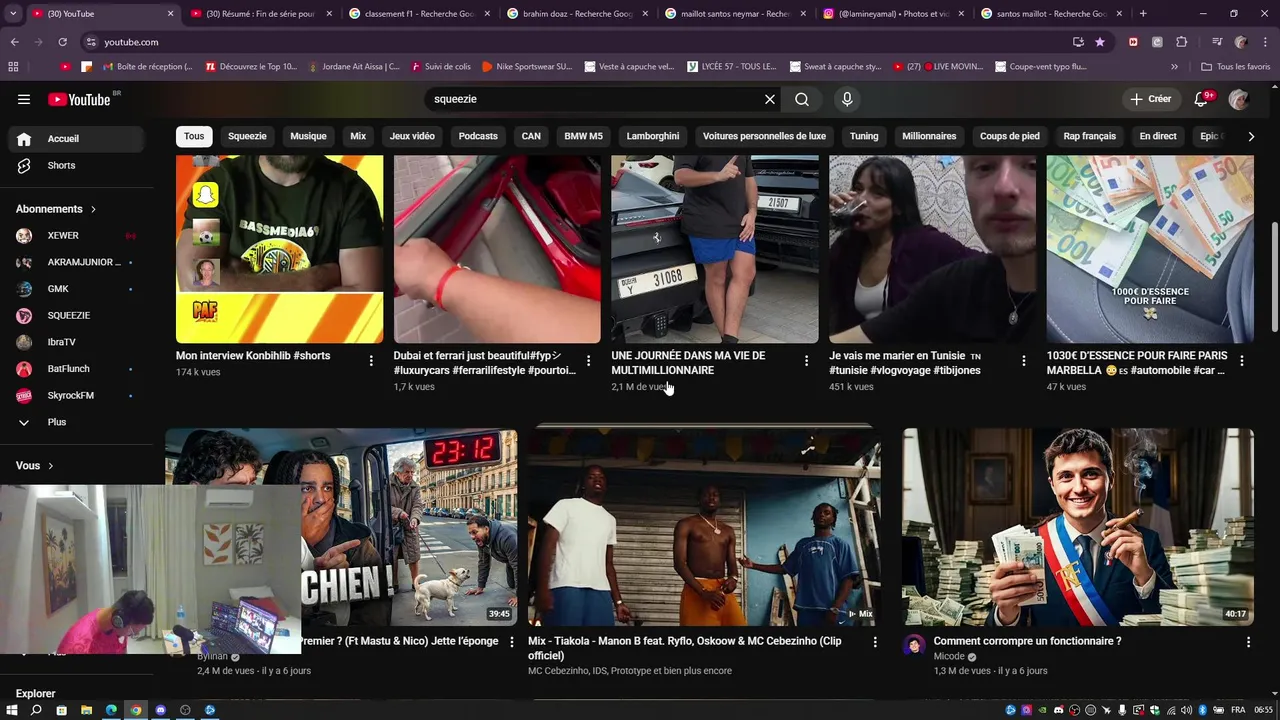Open the Boîte de réception bookmark
This screenshot has height=720, width=1280.
pos(146,67)
